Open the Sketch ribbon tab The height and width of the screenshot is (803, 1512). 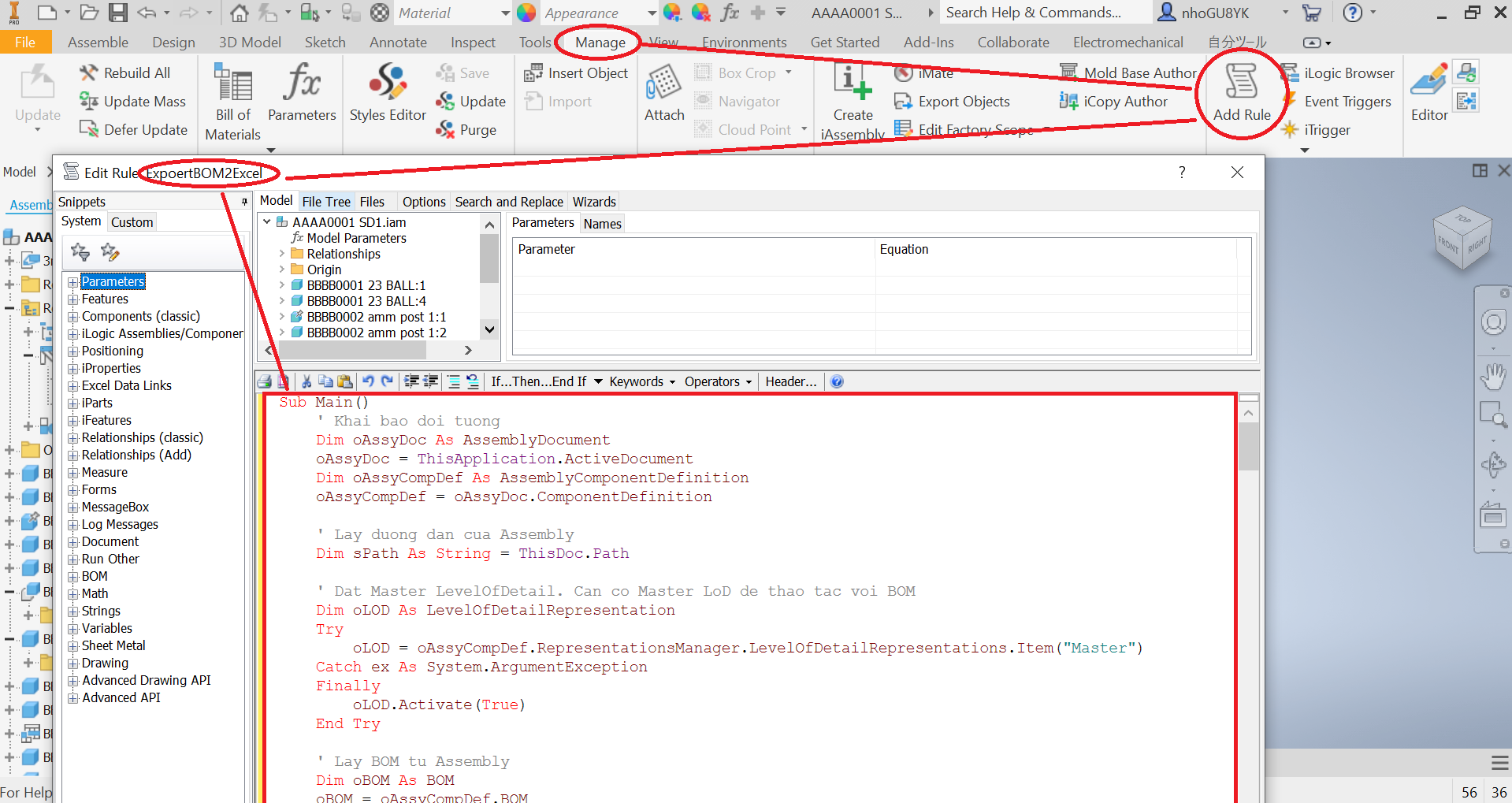(x=325, y=43)
